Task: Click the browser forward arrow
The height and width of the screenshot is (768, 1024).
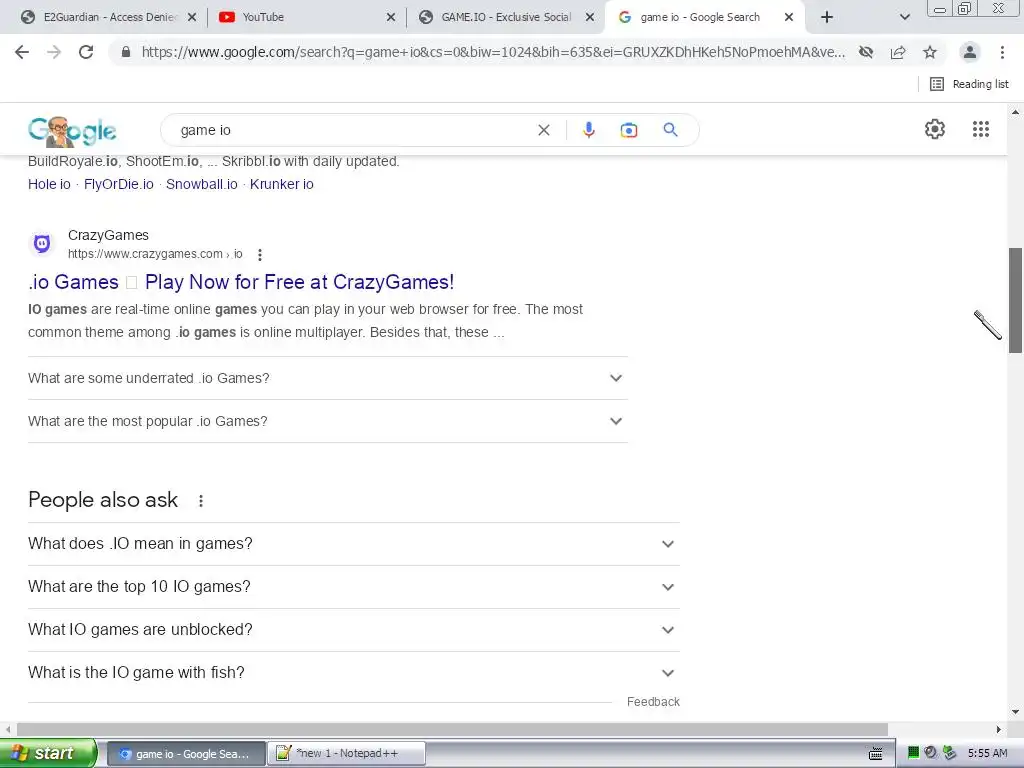Action: pos(54,52)
